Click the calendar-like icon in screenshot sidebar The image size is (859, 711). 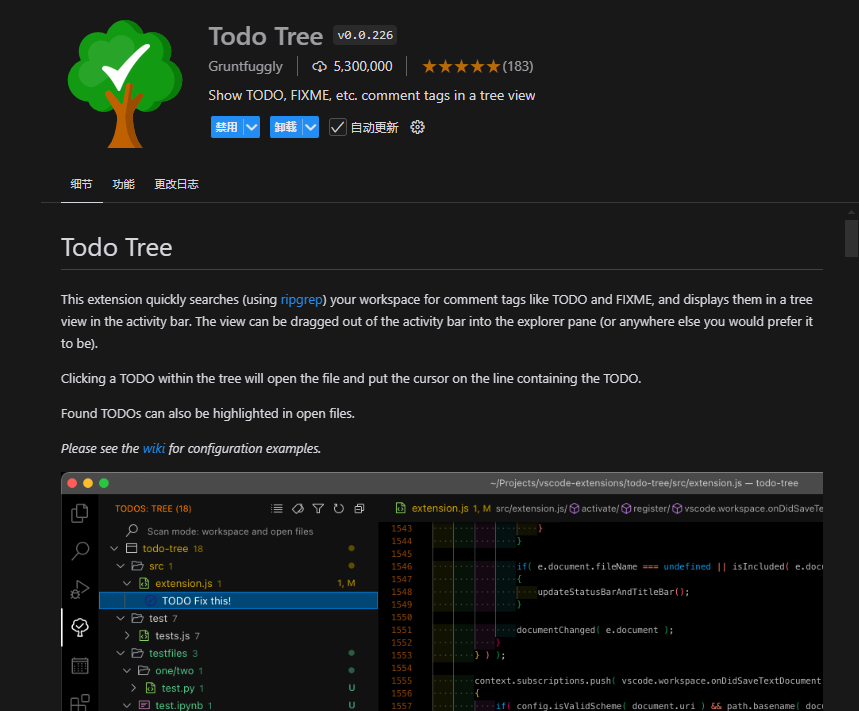click(x=80, y=666)
